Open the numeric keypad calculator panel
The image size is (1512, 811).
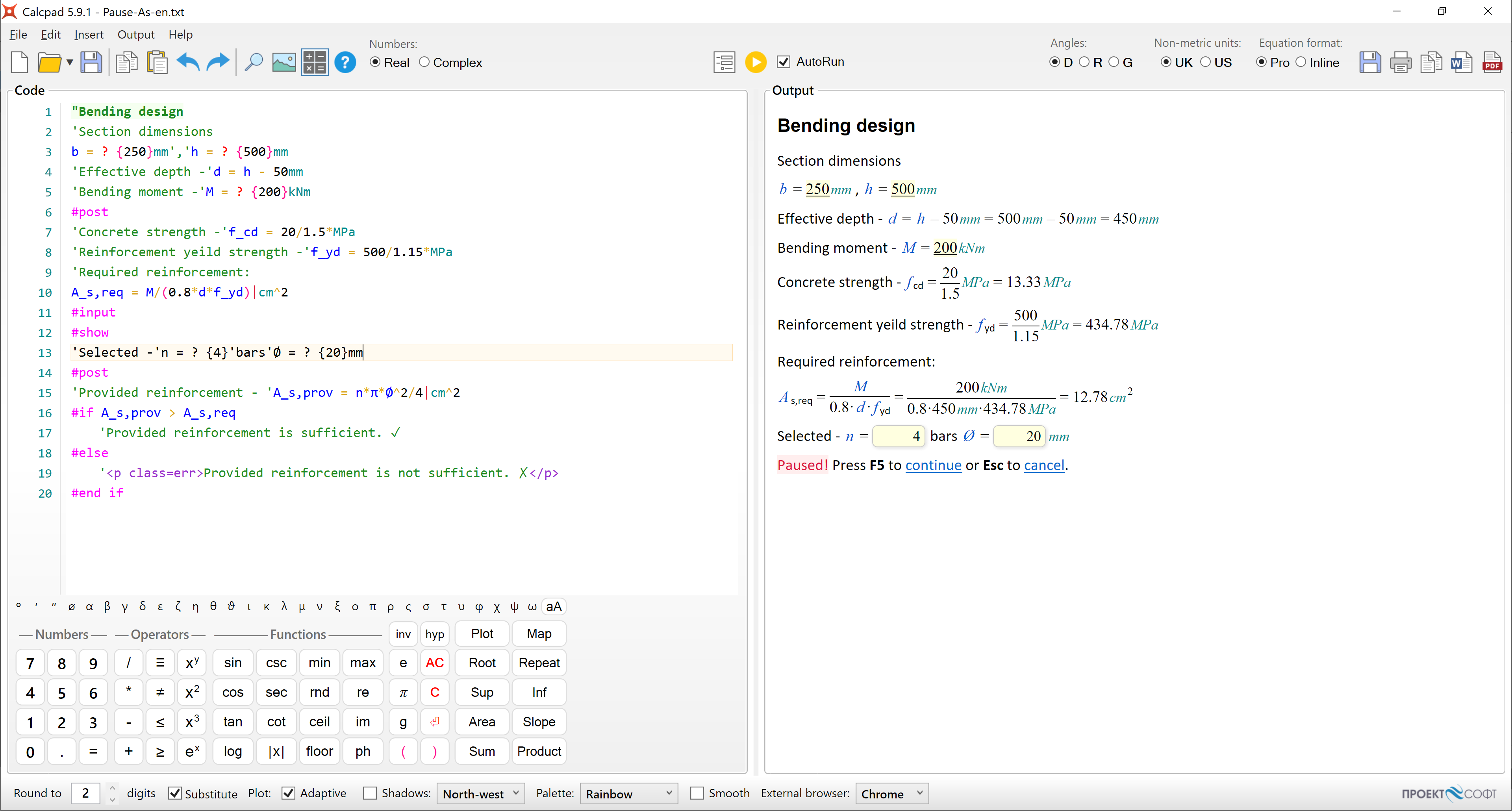[315, 62]
